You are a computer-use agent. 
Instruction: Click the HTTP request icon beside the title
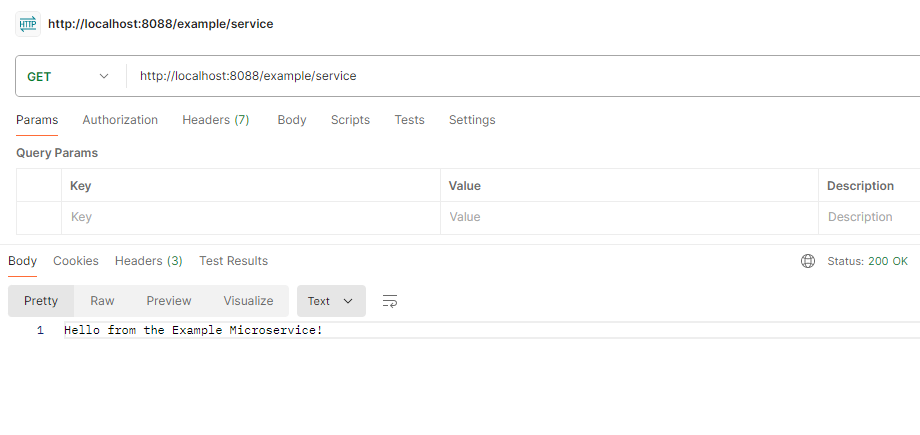point(28,24)
